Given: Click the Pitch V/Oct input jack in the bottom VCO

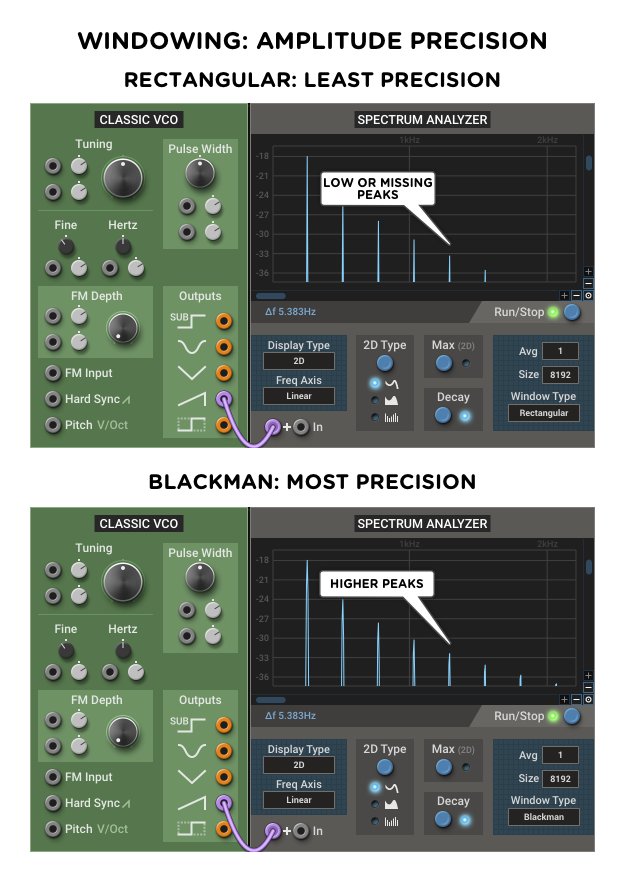Looking at the screenshot, I should (x=53, y=829).
